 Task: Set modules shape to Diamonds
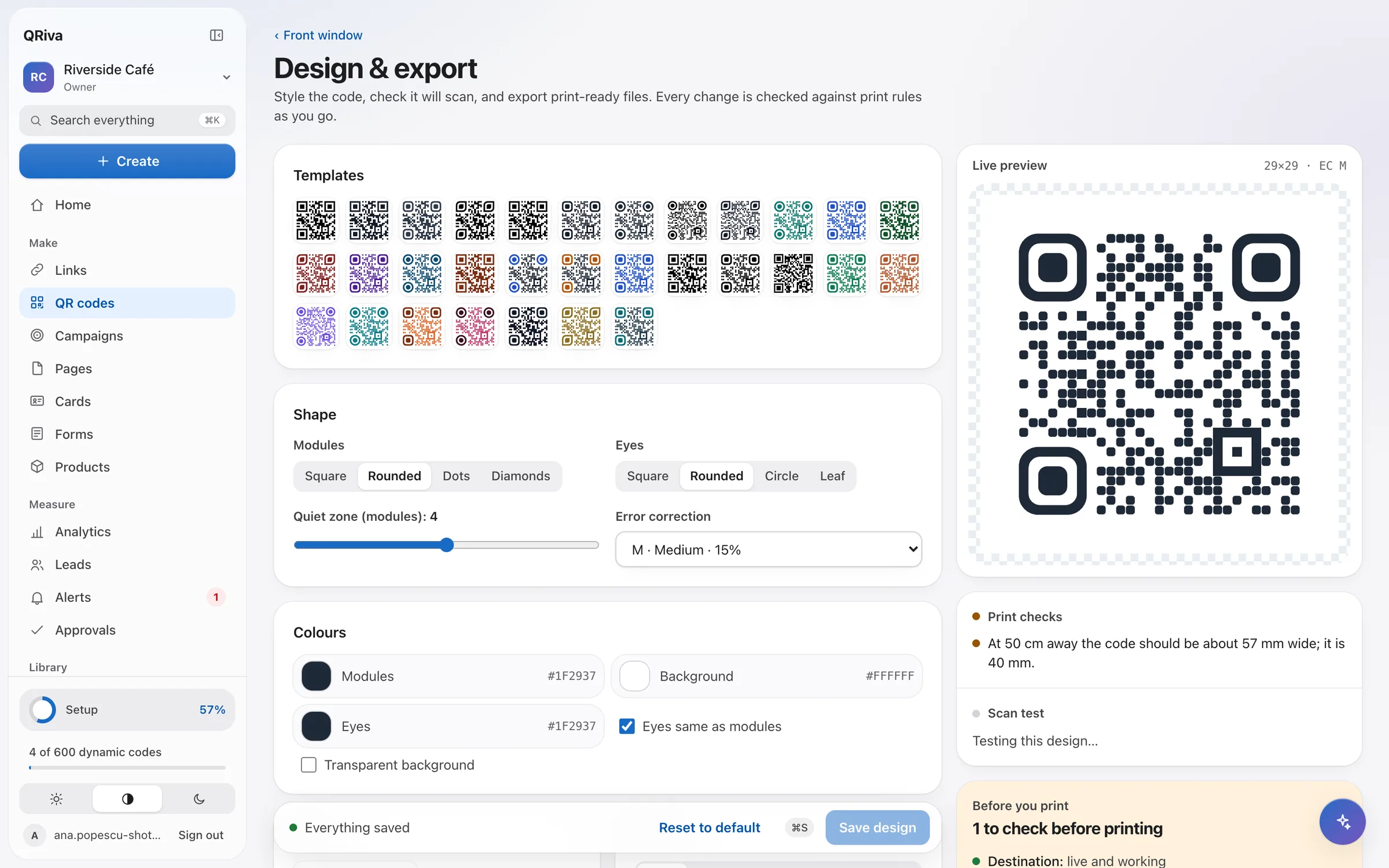(520, 476)
